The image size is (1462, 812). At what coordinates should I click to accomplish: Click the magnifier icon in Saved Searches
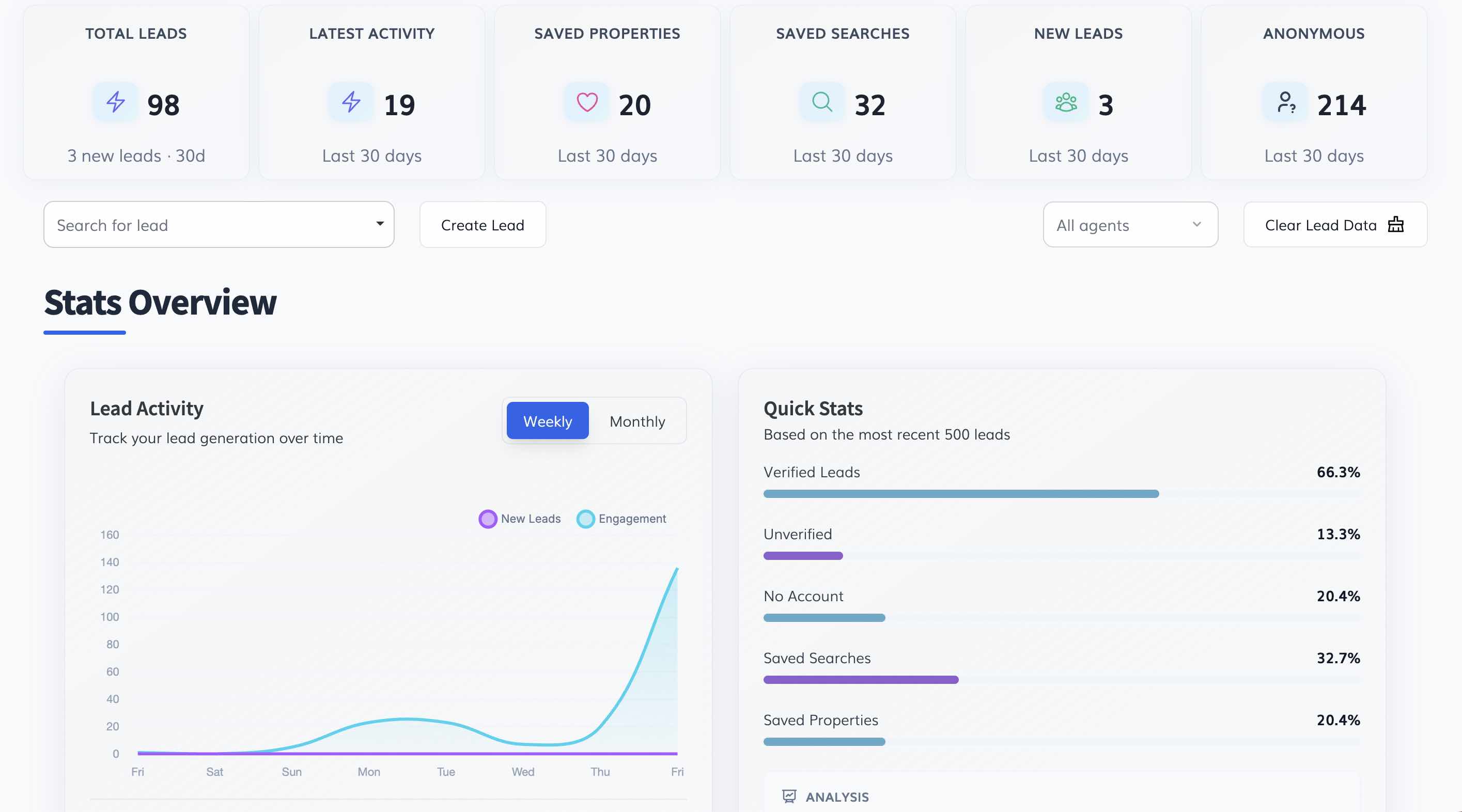822,102
